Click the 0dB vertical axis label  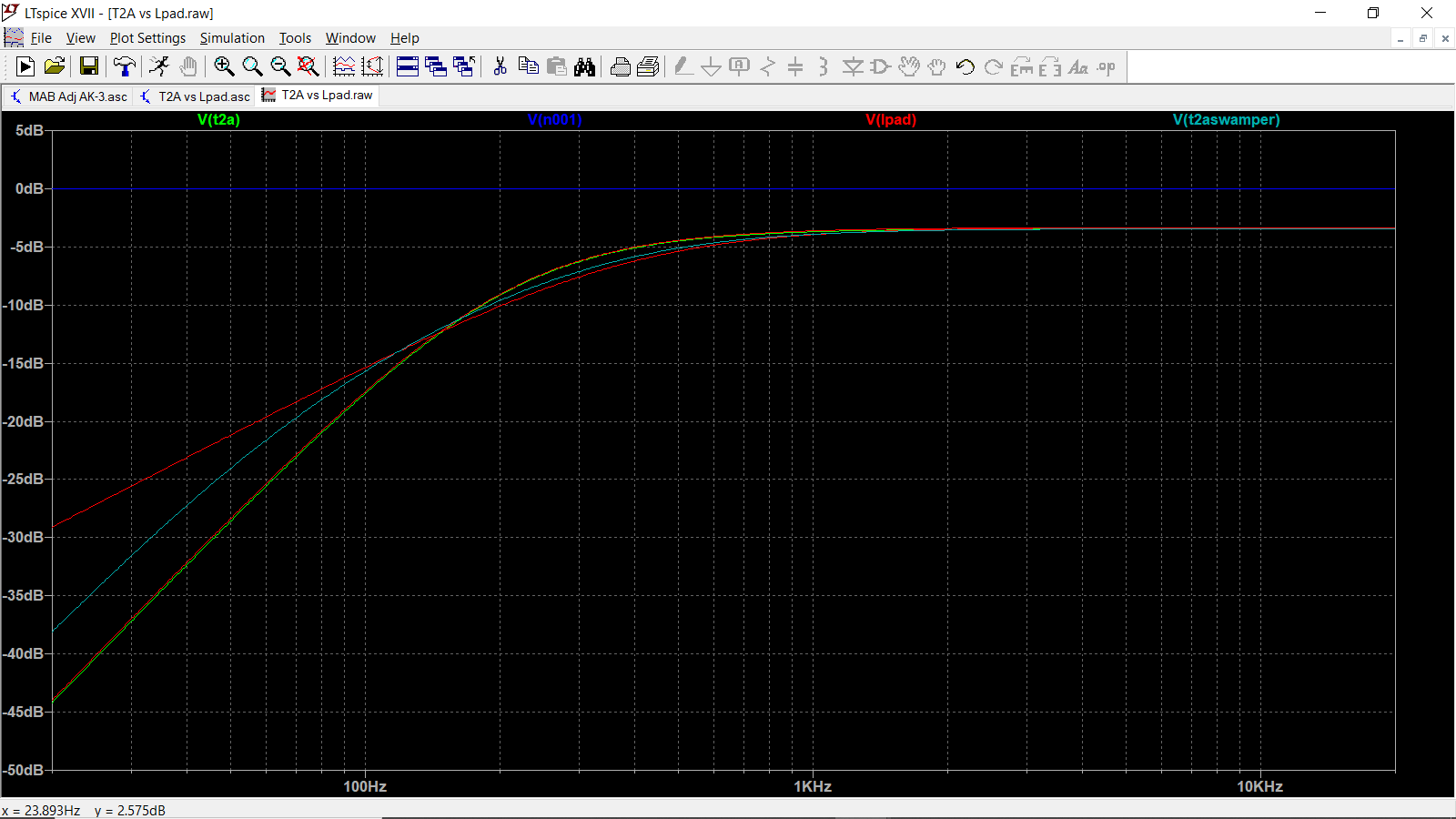click(29, 188)
